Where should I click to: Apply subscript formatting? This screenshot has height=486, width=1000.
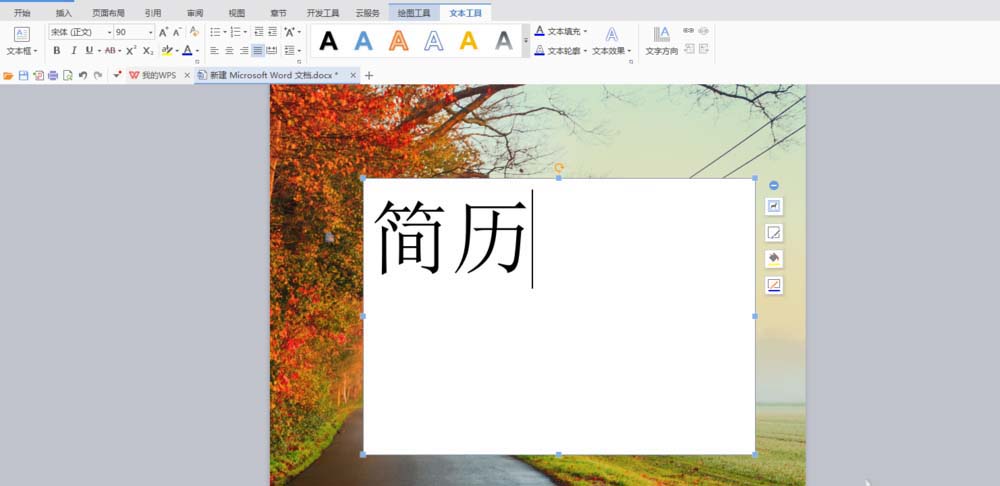148,50
